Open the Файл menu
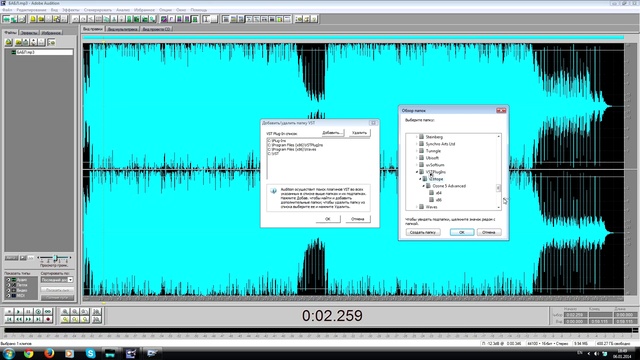This screenshot has height=360, width=640. (x=7, y=9)
